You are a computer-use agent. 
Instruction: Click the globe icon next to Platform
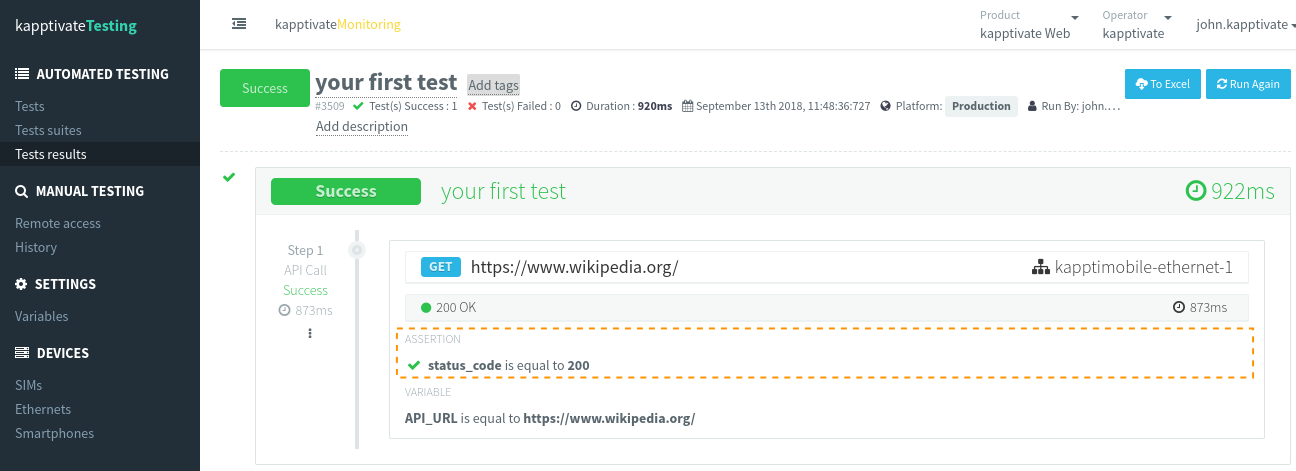[x=886, y=106]
